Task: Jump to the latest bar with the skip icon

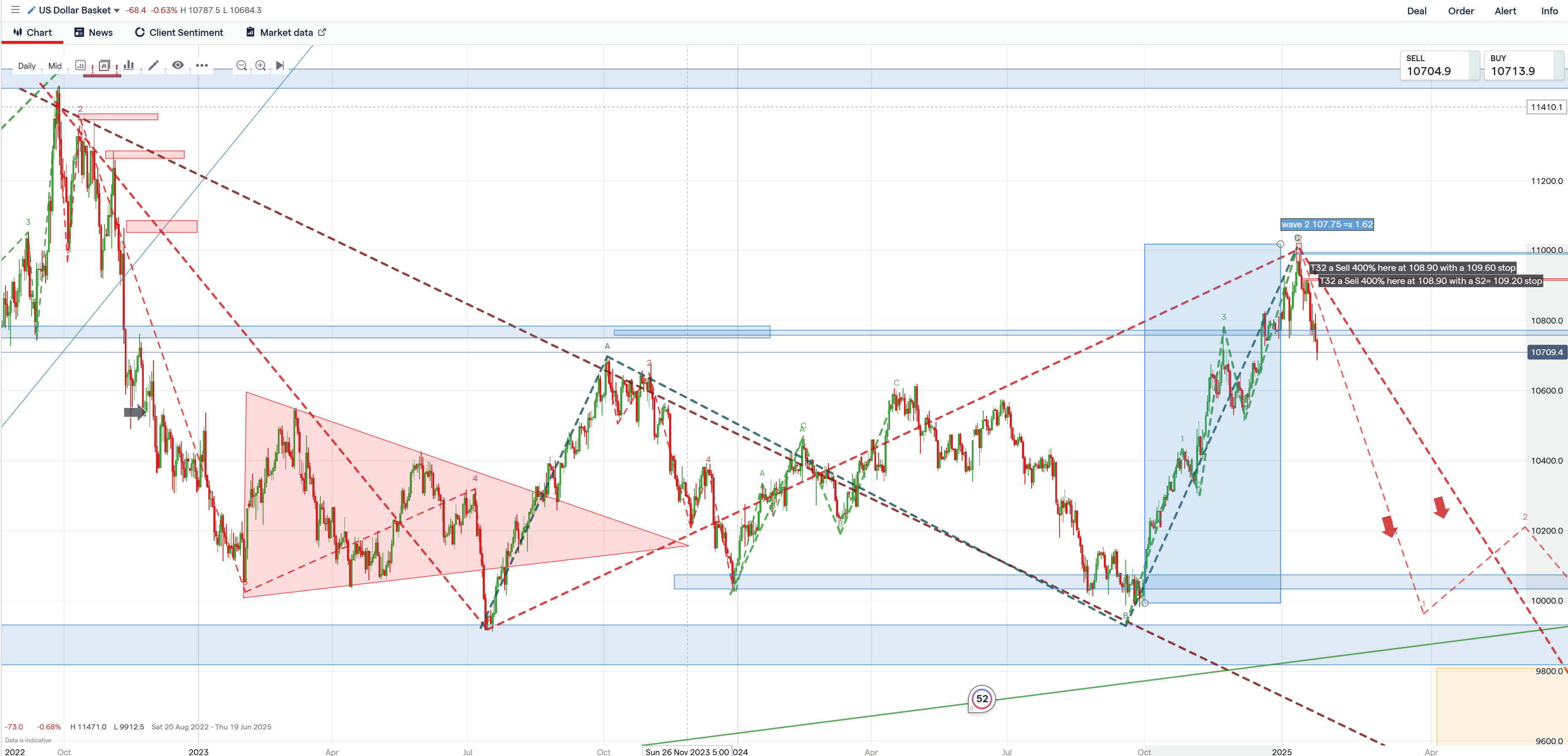Action: pos(280,65)
